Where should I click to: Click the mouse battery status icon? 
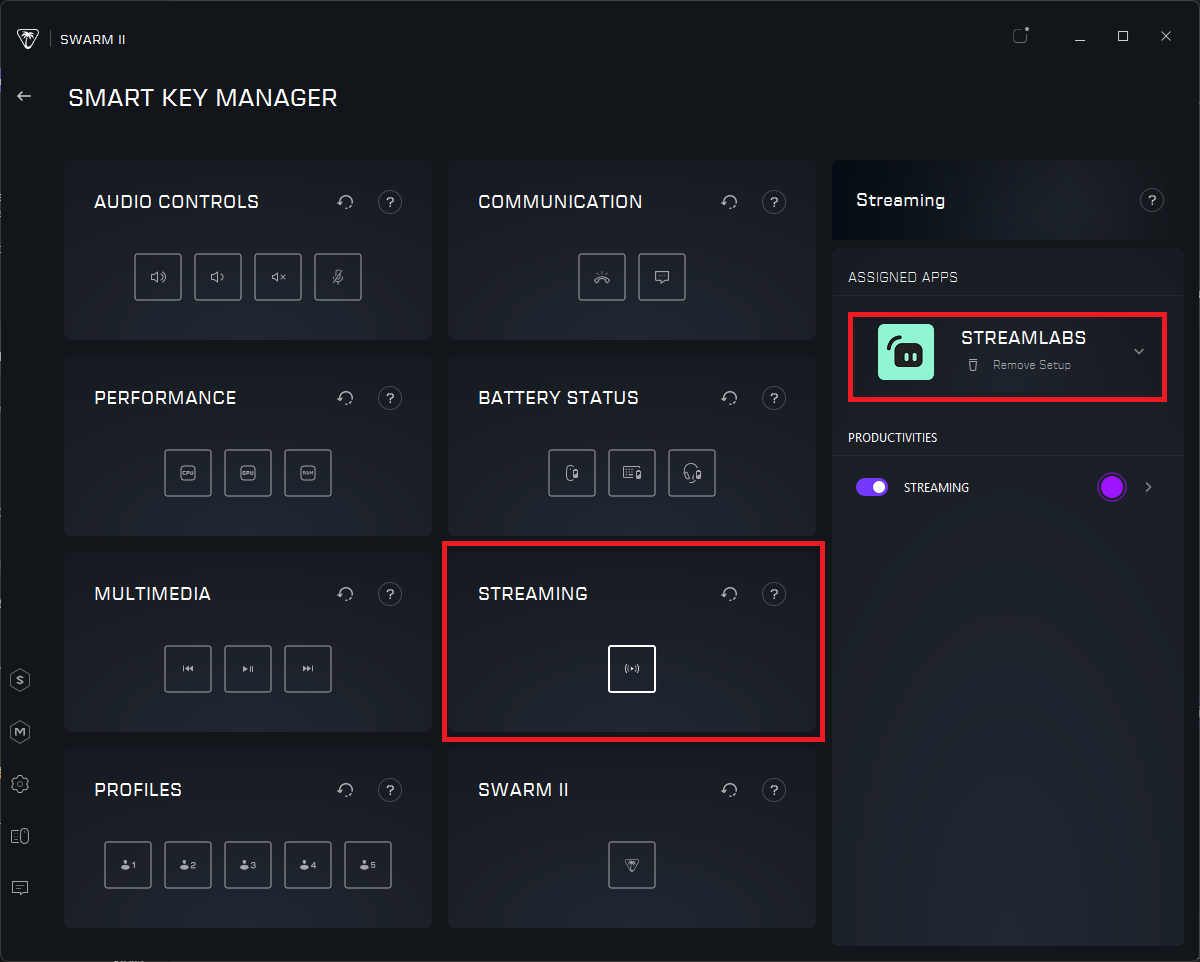pos(572,473)
